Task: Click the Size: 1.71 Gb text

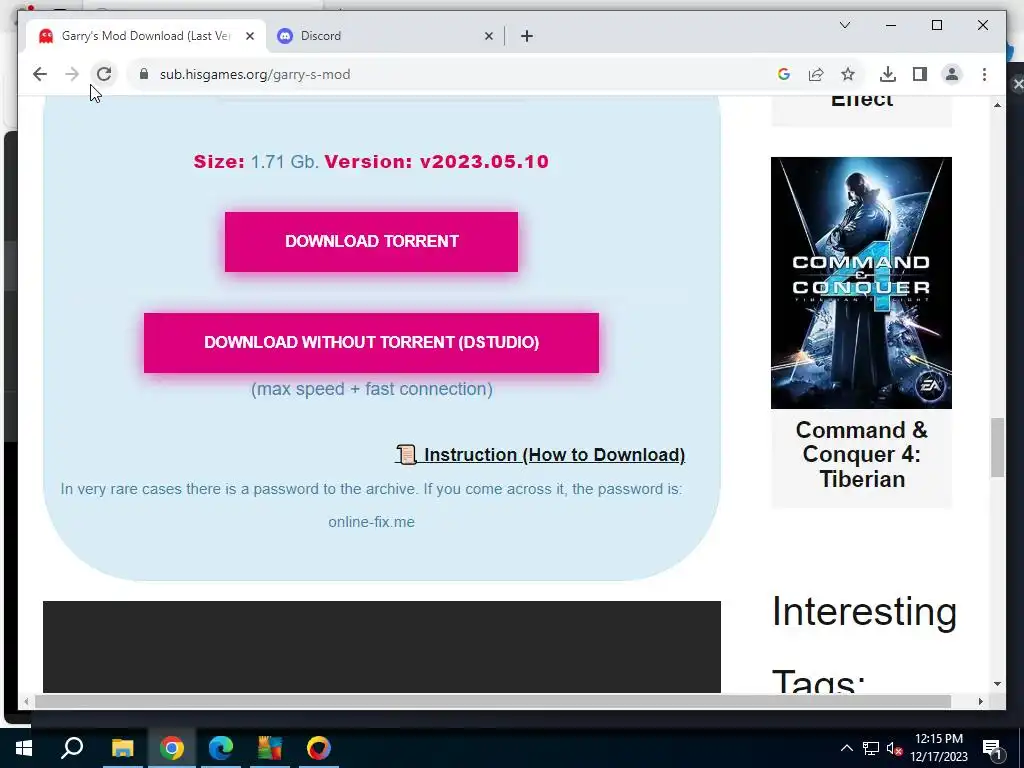Action: tap(256, 161)
